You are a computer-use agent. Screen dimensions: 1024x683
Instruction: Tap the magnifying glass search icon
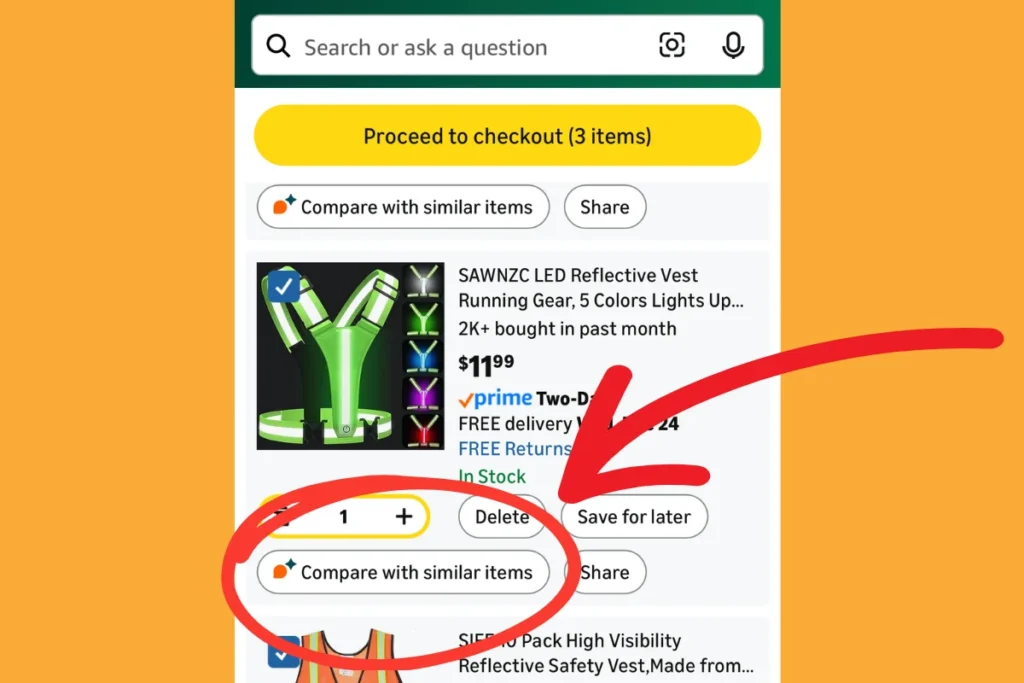pos(278,46)
